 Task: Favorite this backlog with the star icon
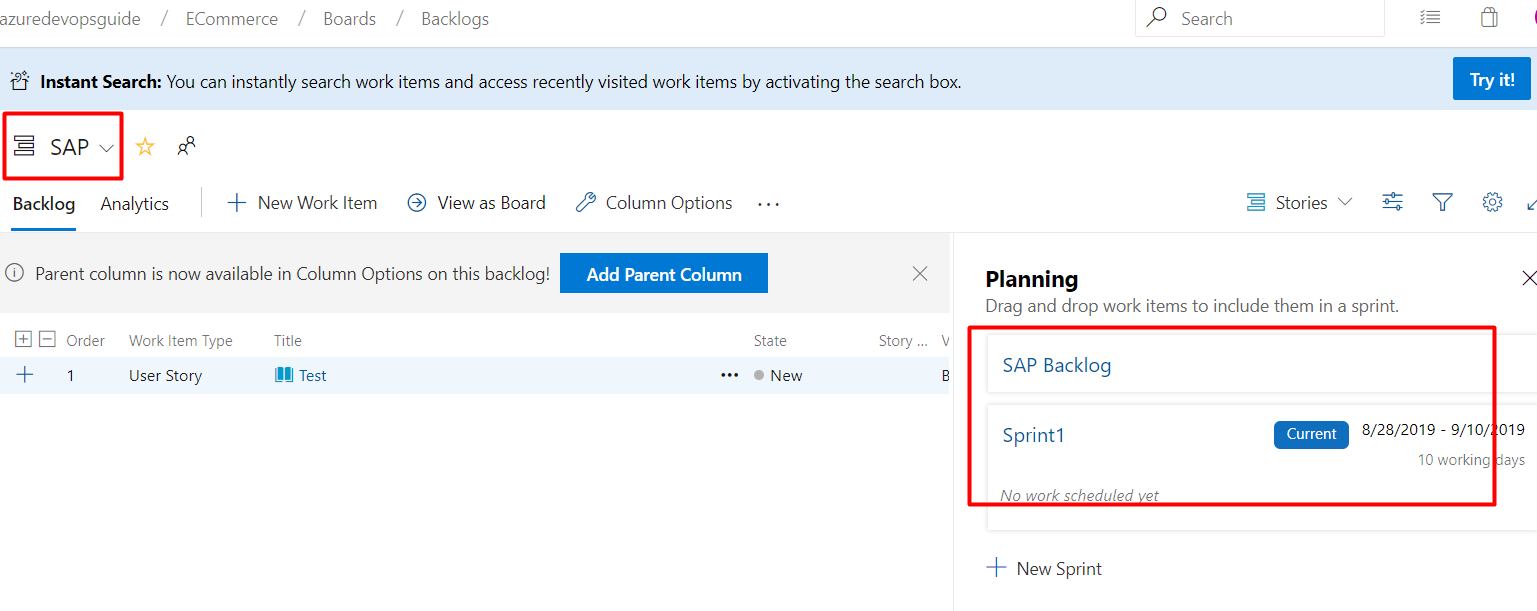tap(145, 147)
